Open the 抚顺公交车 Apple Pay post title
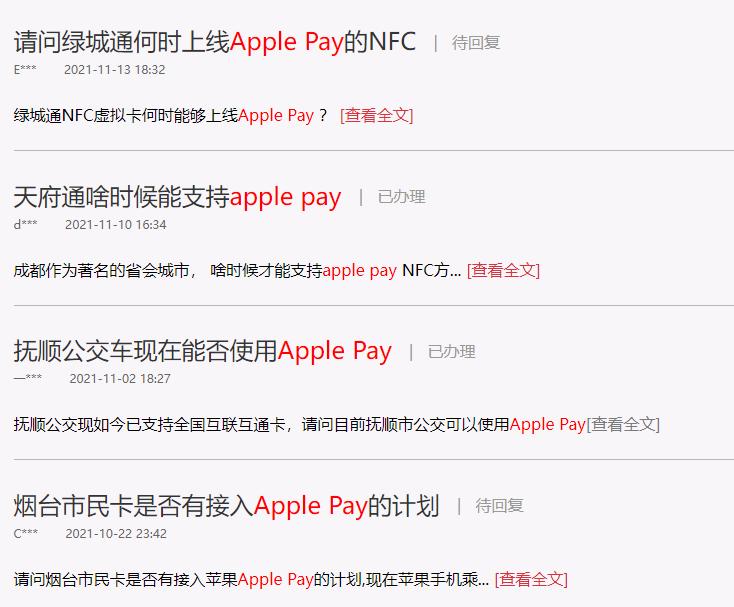This screenshot has height=607, width=734. 203,351
